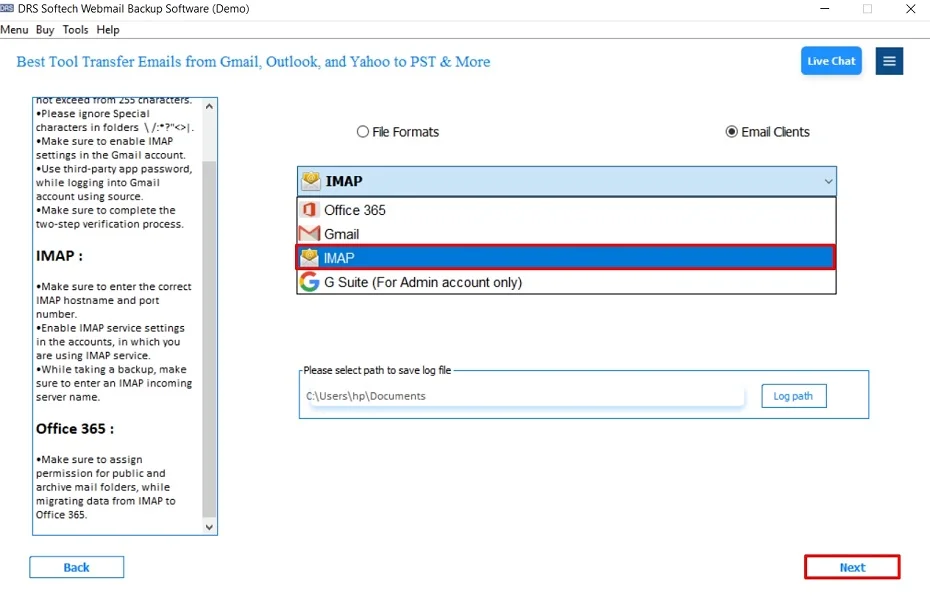Open the email client dropdown chevron
Image resolution: width=930 pixels, height=600 pixels.
[x=827, y=181]
